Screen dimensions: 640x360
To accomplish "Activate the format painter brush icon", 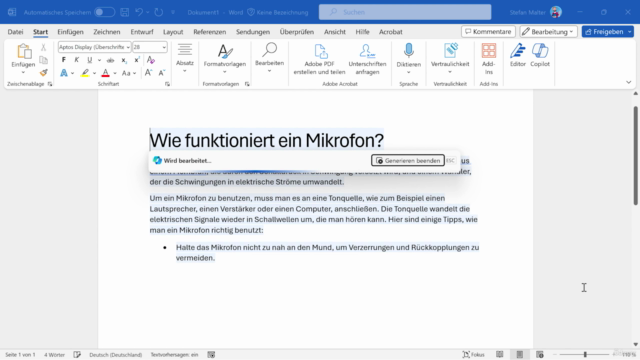I will click(x=43, y=73).
